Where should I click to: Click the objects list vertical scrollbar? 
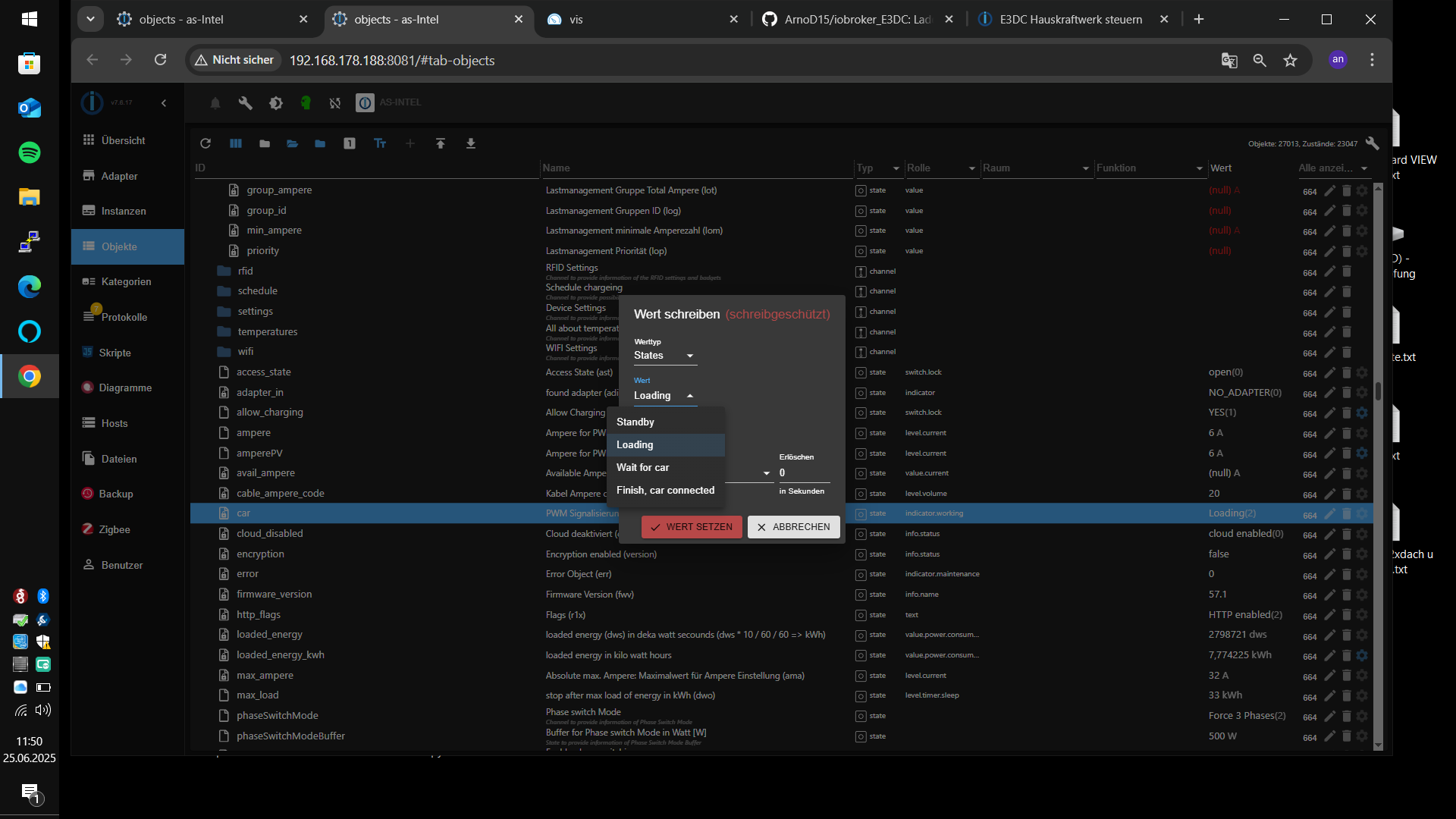(1378, 391)
